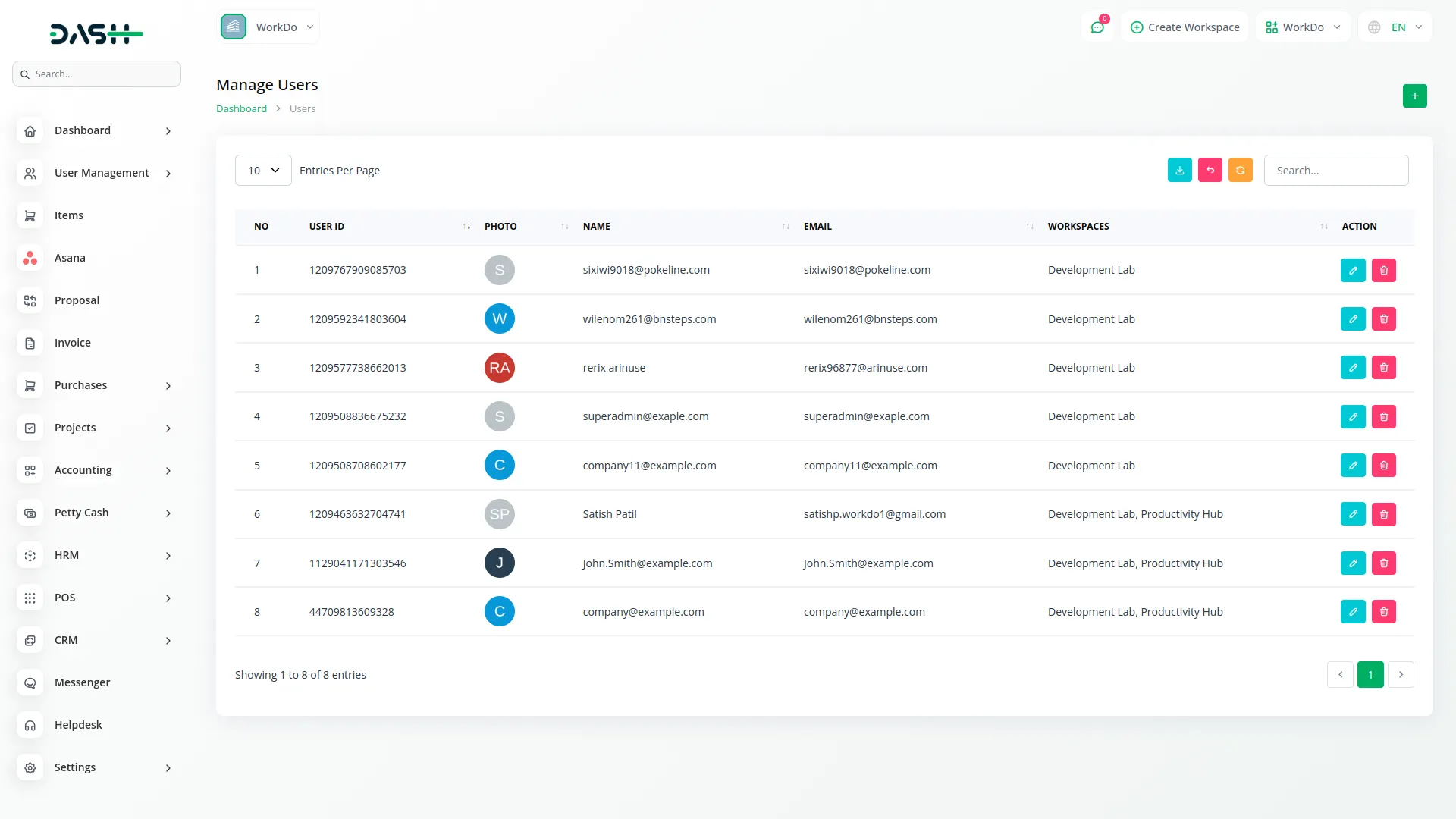This screenshot has width=1456, height=819.
Task: Open the EN language dropdown
Action: pyautogui.click(x=1395, y=27)
